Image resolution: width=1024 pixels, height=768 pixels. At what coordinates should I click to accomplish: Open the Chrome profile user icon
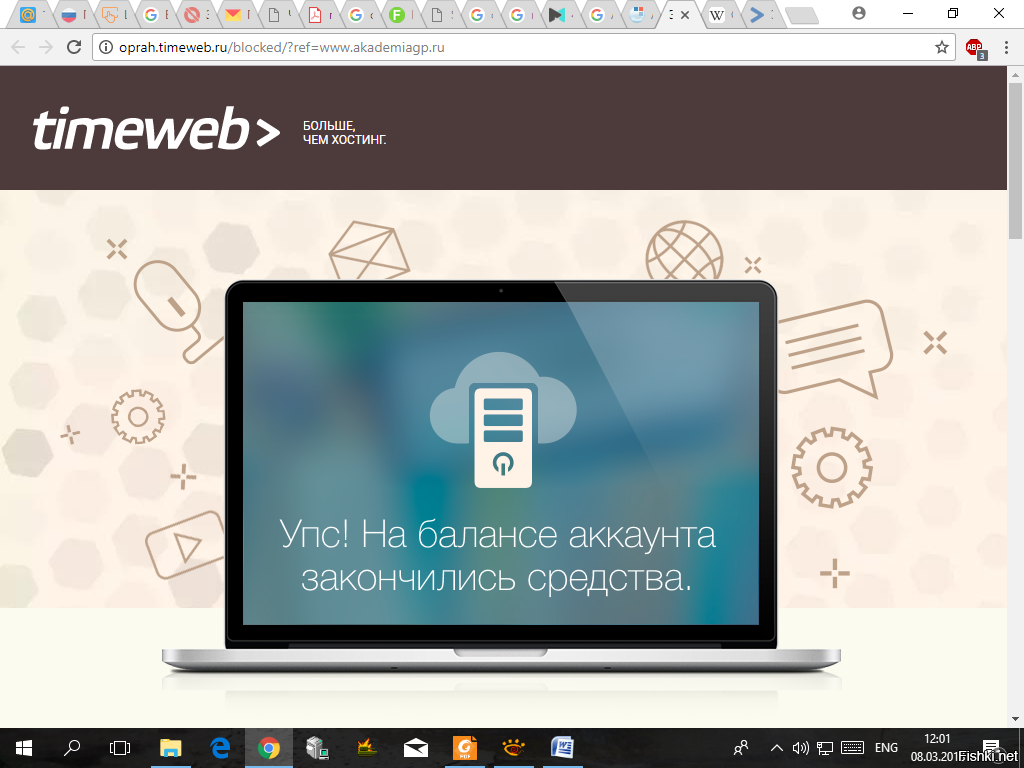(x=859, y=13)
